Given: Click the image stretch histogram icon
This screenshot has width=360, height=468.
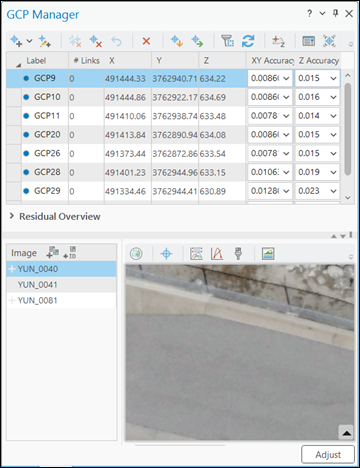Looking at the screenshot, I should [x=196, y=254].
